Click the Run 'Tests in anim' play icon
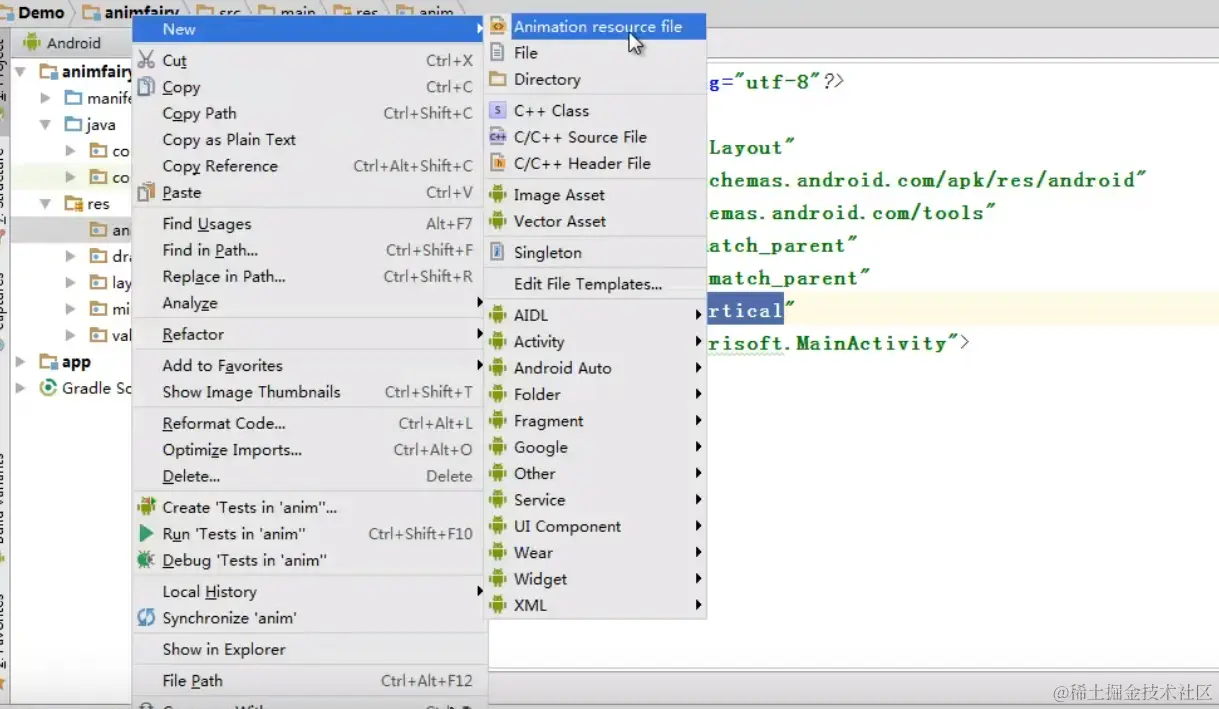The height and width of the screenshot is (709, 1219). point(147,534)
